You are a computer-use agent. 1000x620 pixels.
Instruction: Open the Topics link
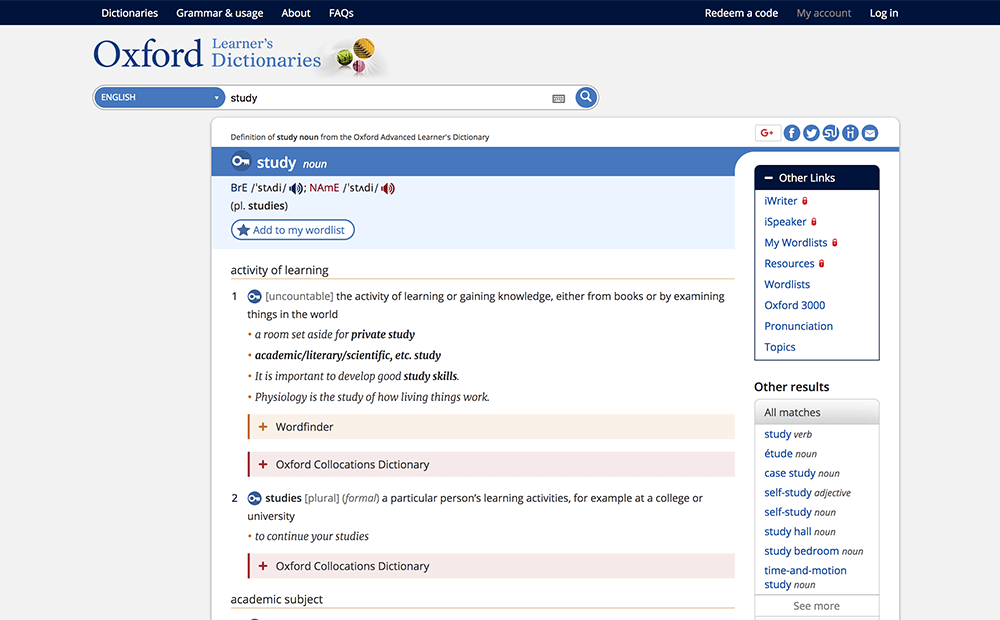click(780, 347)
